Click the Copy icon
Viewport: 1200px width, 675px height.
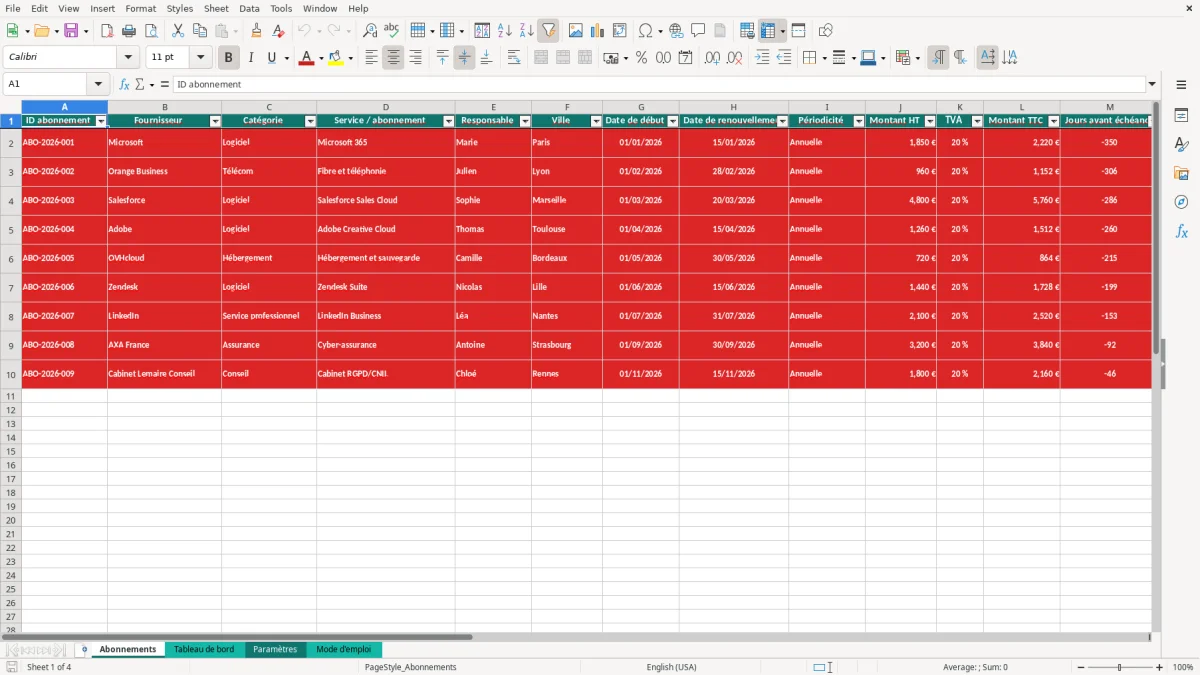[x=200, y=31]
